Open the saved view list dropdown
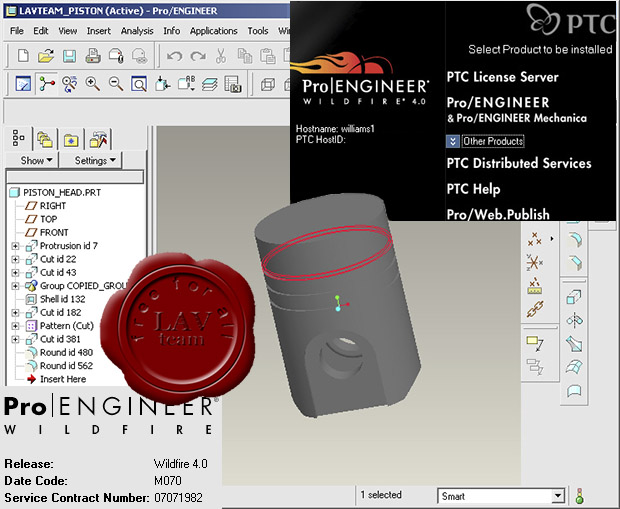The width and height of the screenshot is (620, 509). pos(186,84)
